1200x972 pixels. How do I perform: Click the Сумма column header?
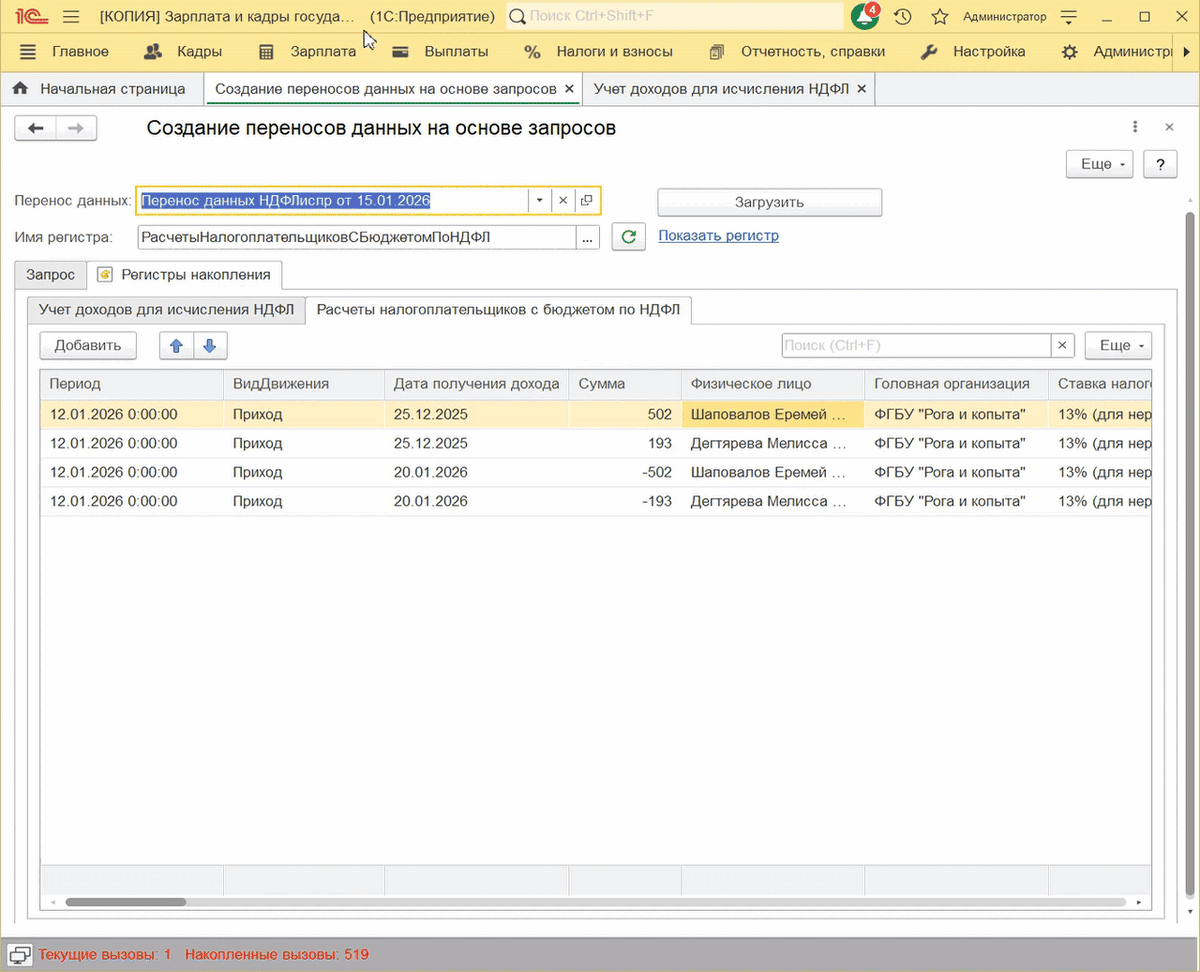click(625, 384)
